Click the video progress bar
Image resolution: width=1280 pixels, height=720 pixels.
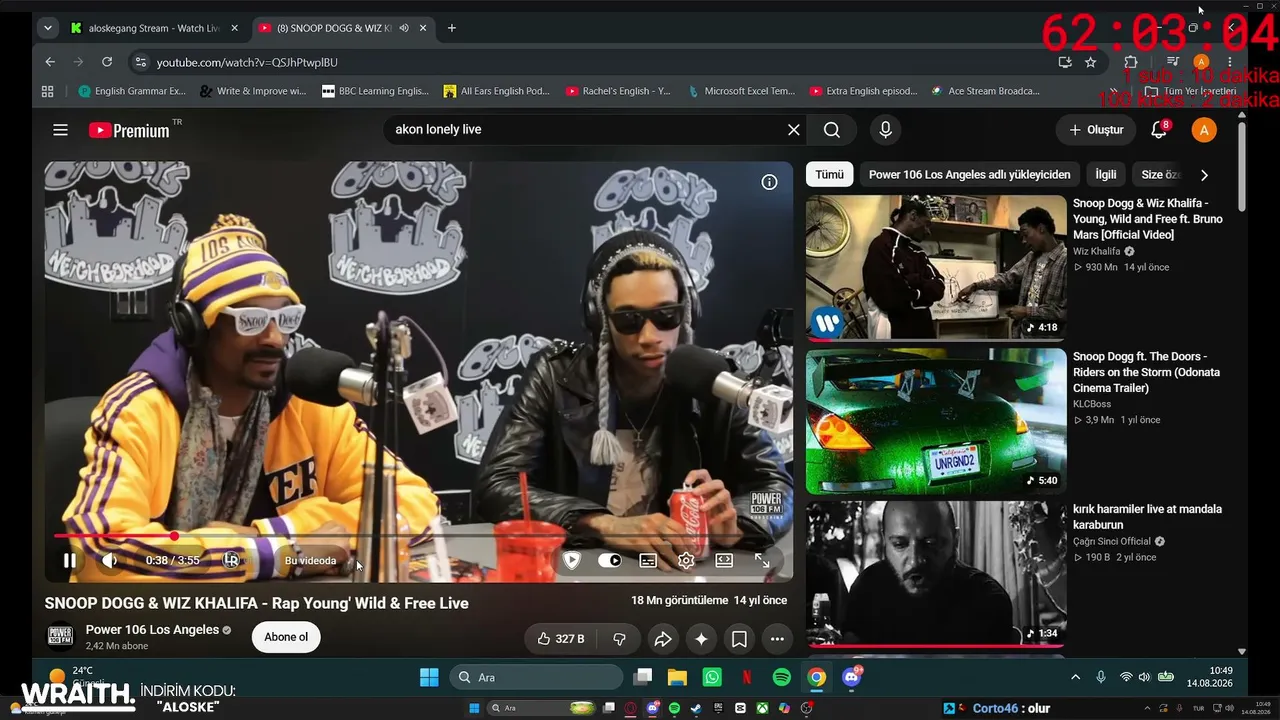point(418,536)
